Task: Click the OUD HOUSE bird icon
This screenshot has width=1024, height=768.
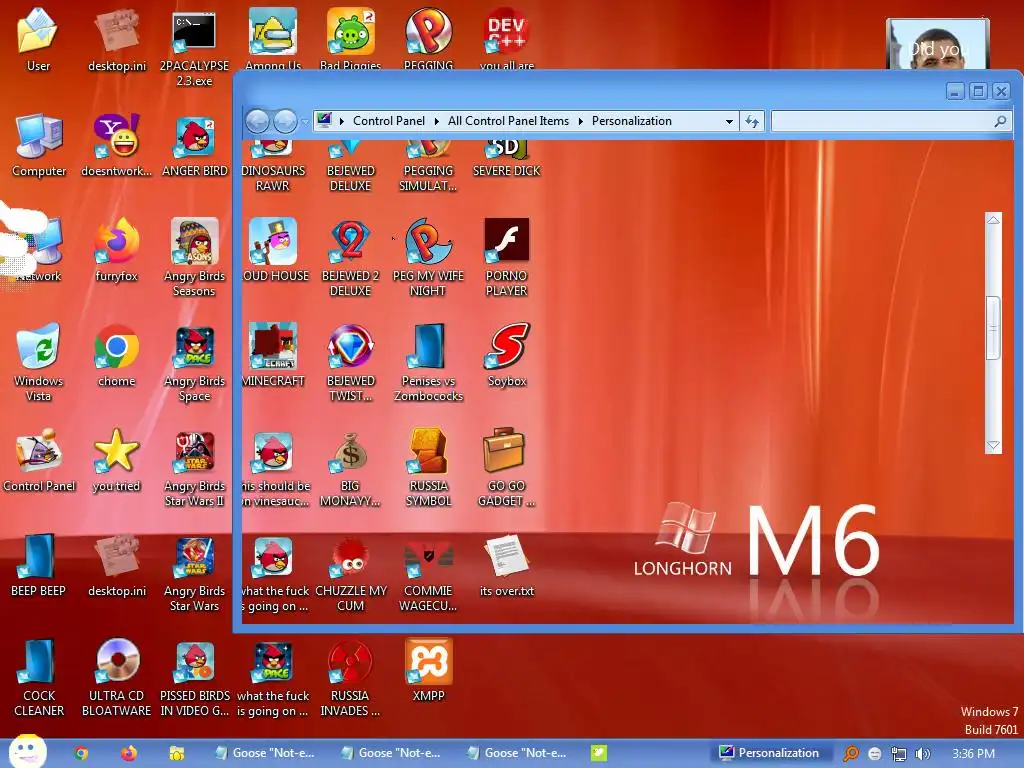Action: [x=274, y=249]
